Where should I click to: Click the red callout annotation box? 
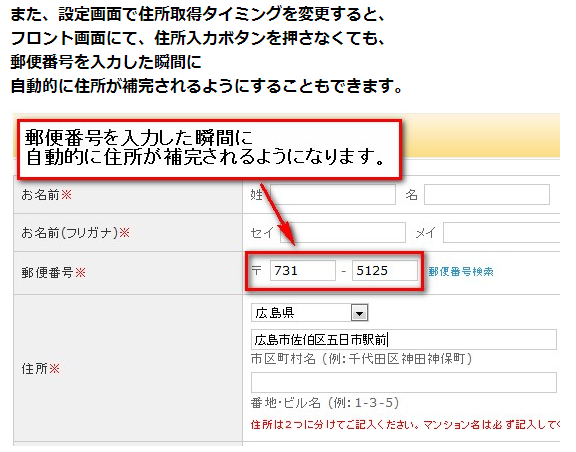tap(209, 149)
